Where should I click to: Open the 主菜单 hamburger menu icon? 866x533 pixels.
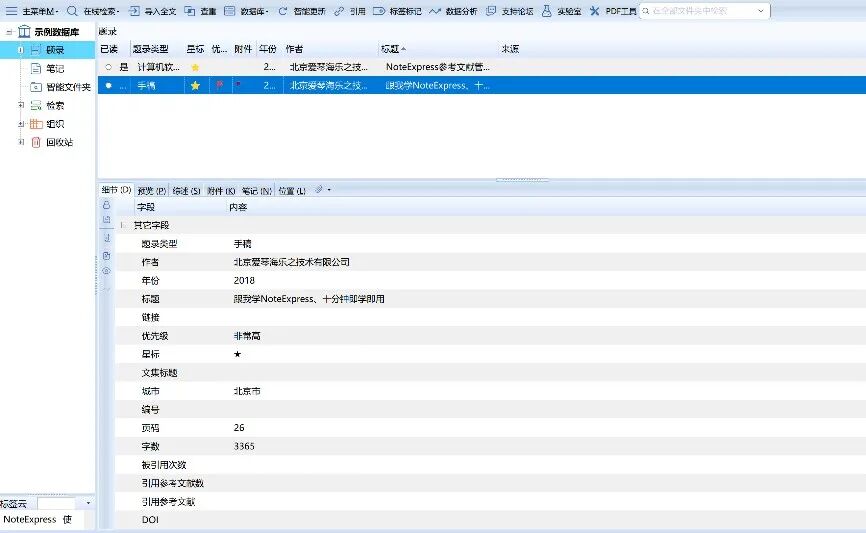pyautogui.click(x=11, y=11)
